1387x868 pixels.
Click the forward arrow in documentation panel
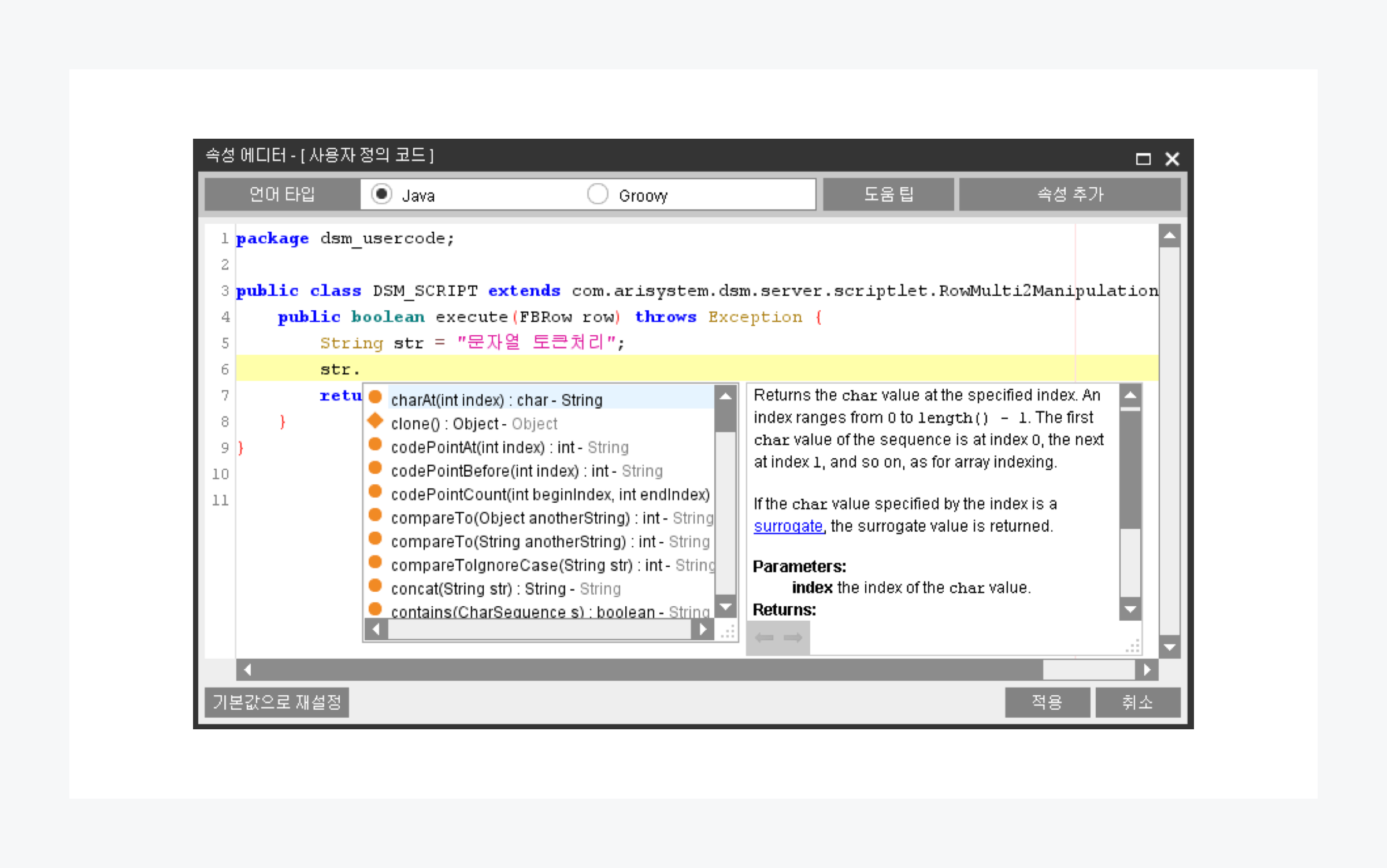point(793,637)
